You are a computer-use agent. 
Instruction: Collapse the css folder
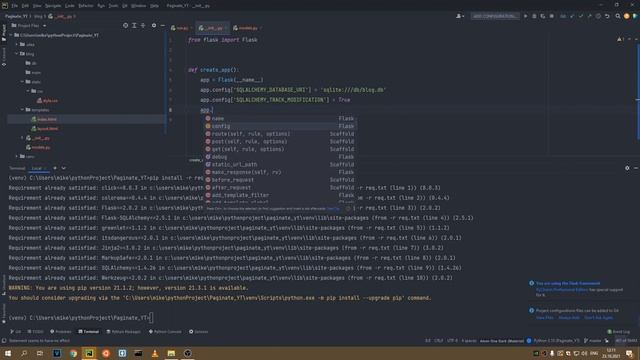[x=28, y=91]
